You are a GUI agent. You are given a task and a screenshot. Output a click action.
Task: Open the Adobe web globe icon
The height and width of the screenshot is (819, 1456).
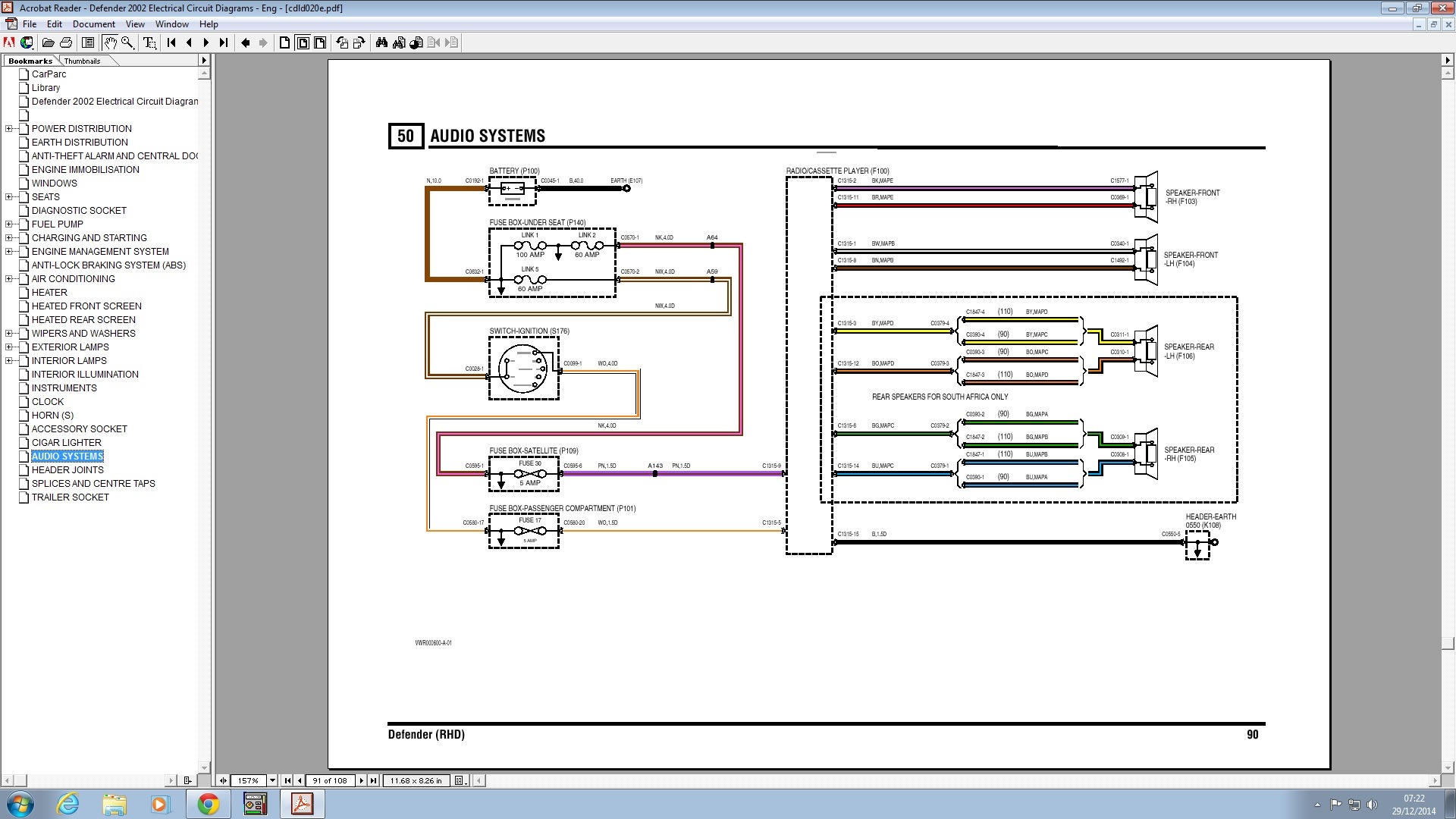(27, 42)
